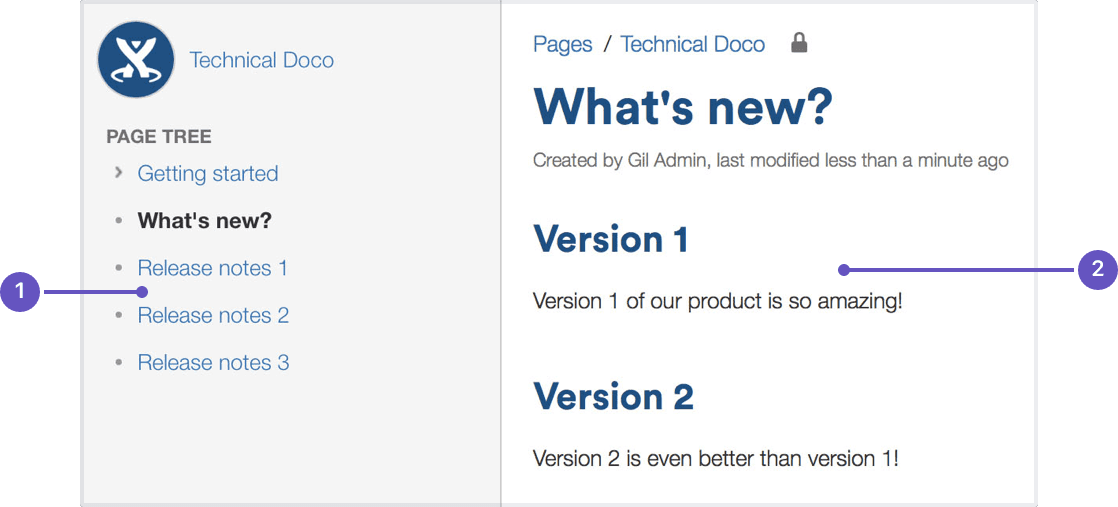Open Release notes 1 page
The image size is (1118, 507).
[212, 268]
